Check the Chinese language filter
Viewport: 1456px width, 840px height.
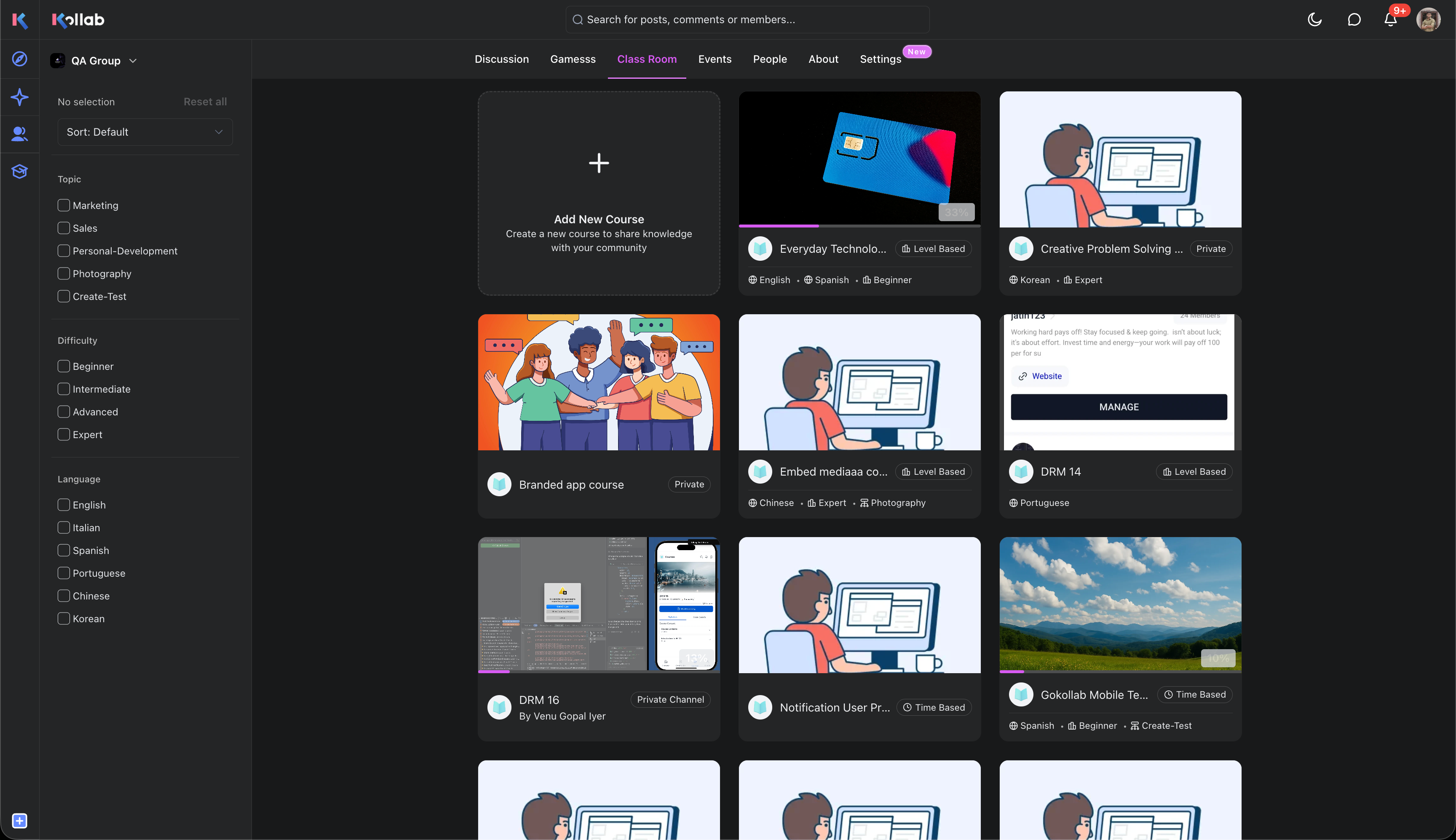pos(64,595)
